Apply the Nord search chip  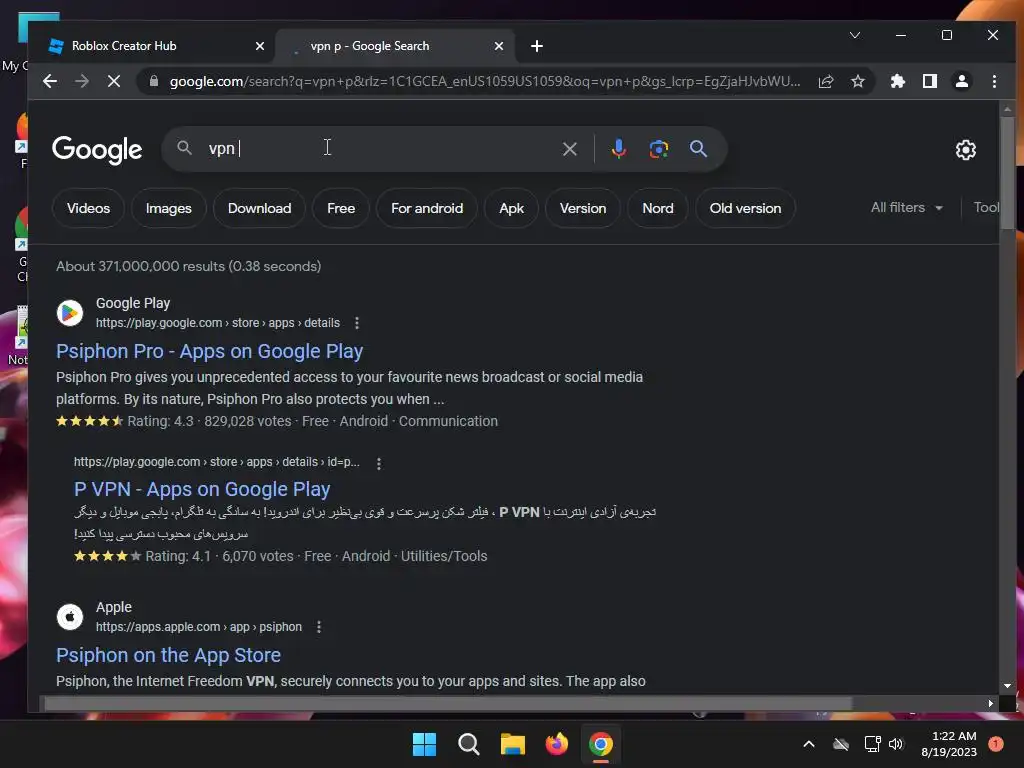coord(658,208)
